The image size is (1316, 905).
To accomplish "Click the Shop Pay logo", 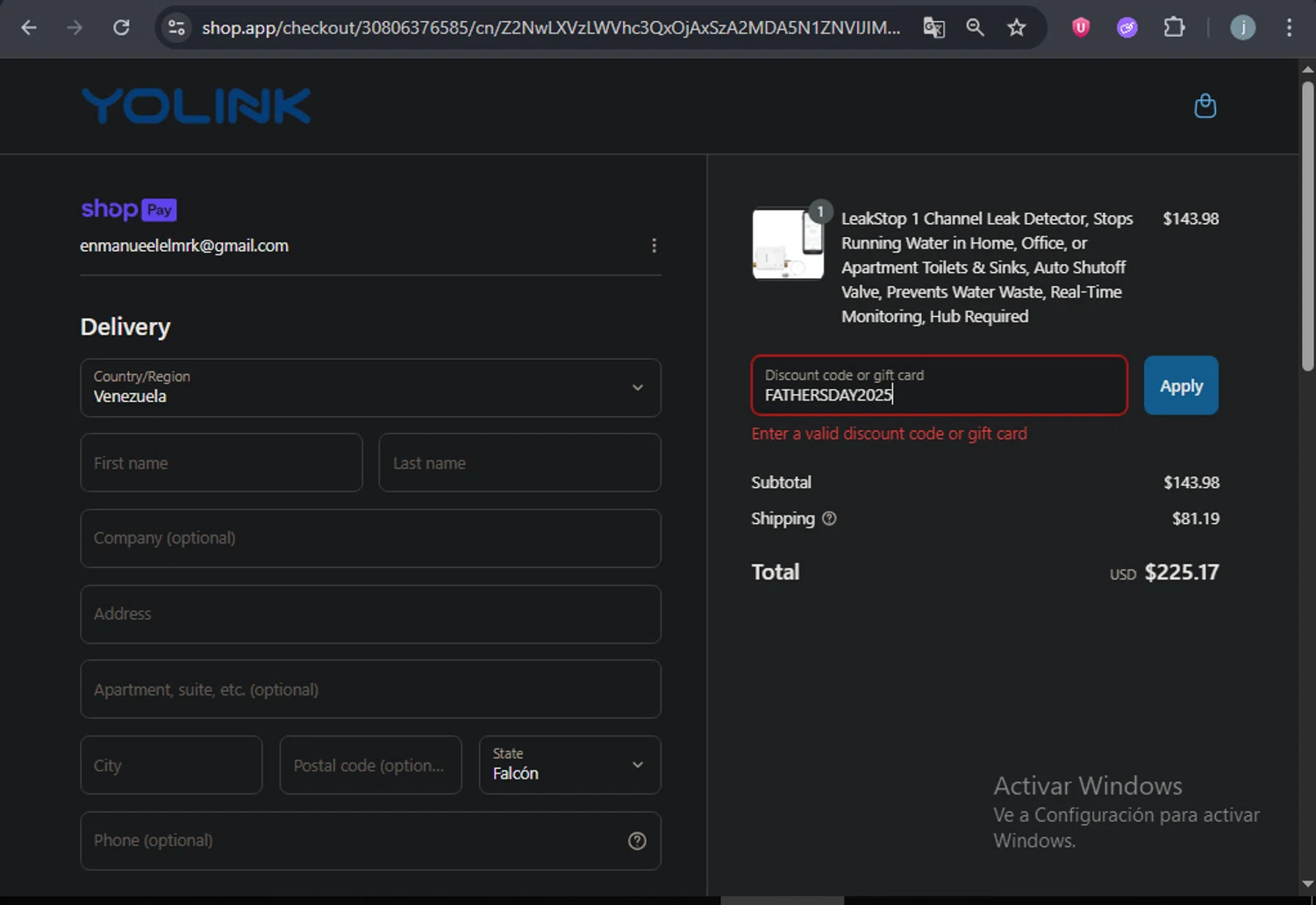I will tap(129, 209).
